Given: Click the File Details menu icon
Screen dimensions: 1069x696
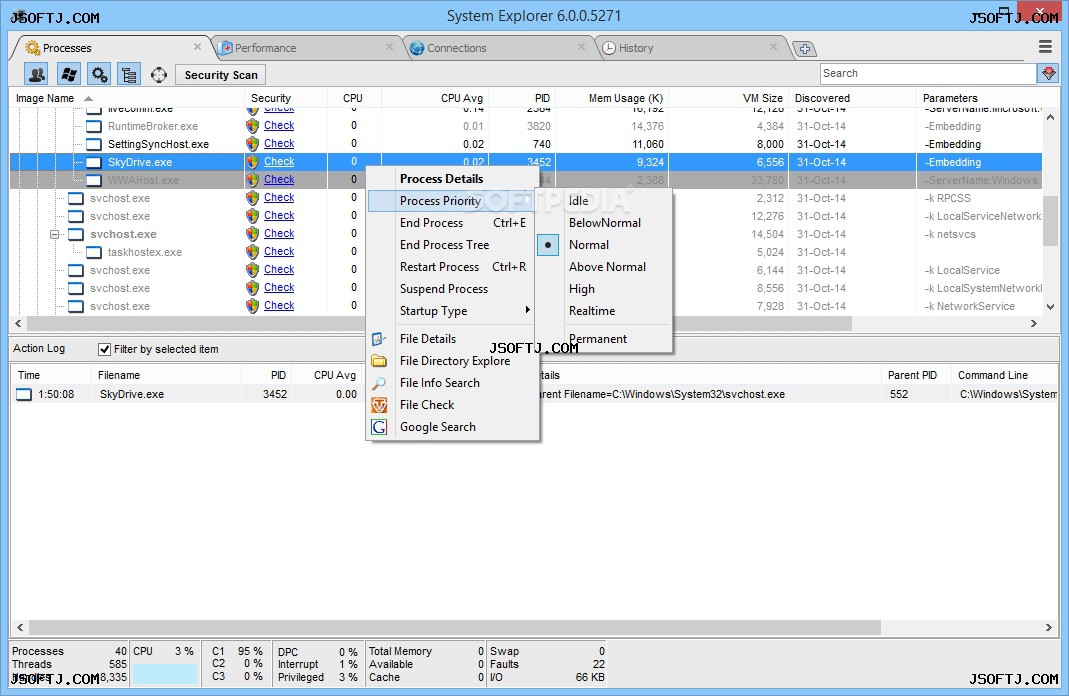Looking at the screenshot, I should coord(379,339).
